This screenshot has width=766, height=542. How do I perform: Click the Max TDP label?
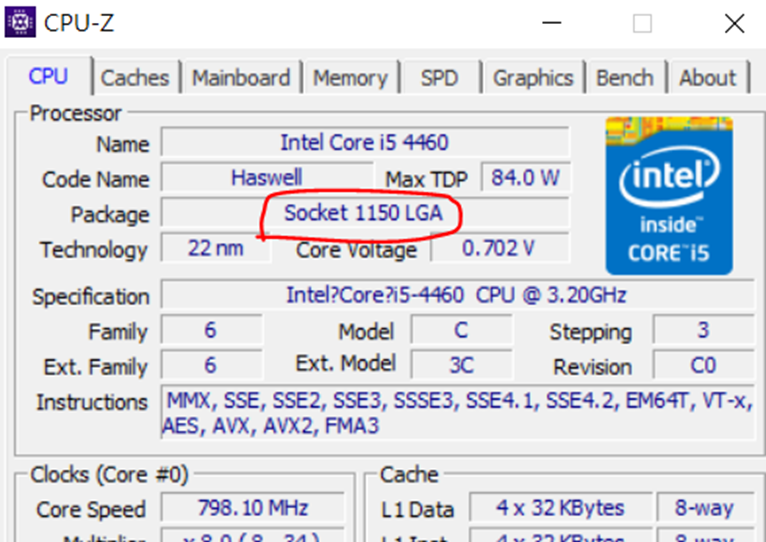(426, 180)
